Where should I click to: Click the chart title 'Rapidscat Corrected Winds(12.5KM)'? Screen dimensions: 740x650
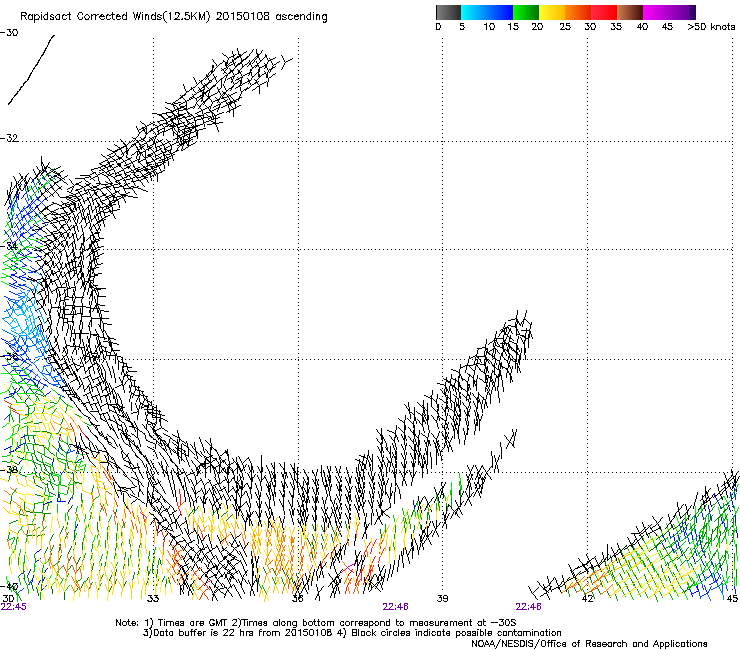point(115,17)
